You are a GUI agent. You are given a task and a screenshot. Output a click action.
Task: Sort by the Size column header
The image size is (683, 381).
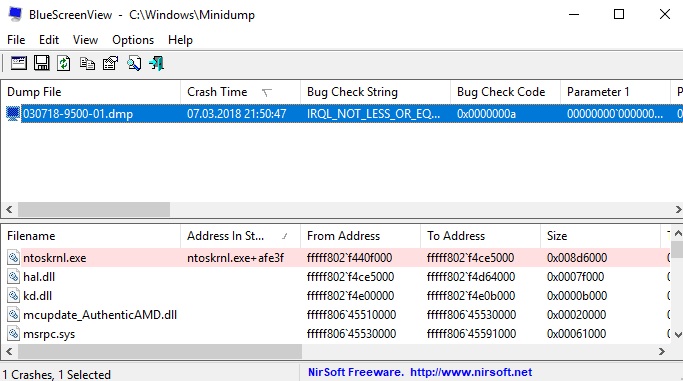pyautogui.click(x=600, y=236)
